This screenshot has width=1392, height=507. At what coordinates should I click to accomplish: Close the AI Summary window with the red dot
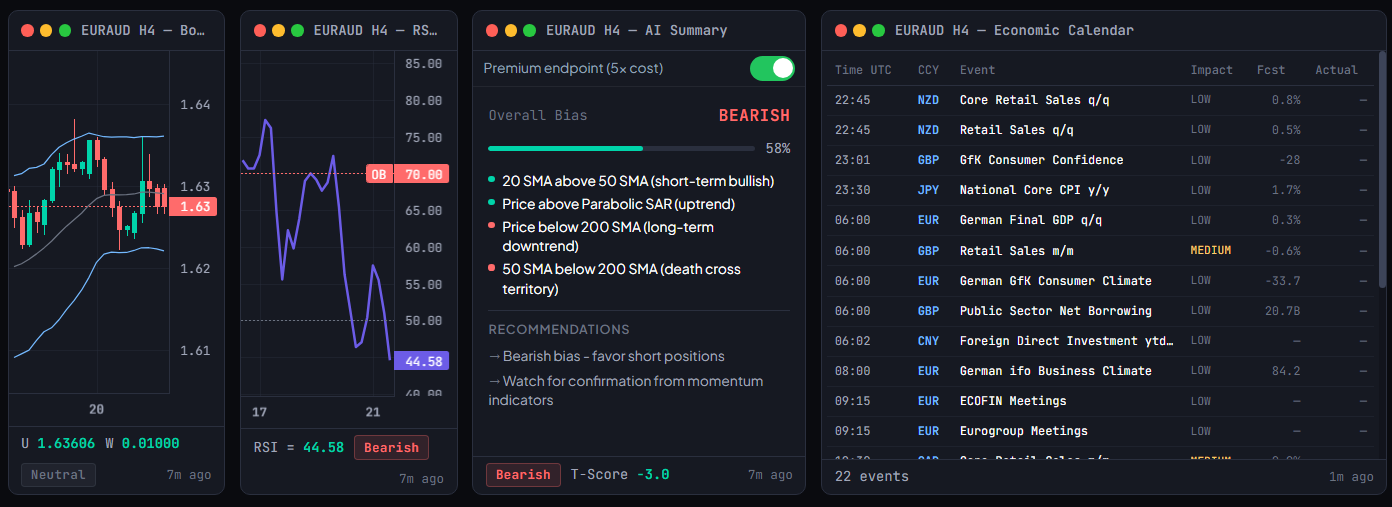pyautogui.click(x=492, y=30)
